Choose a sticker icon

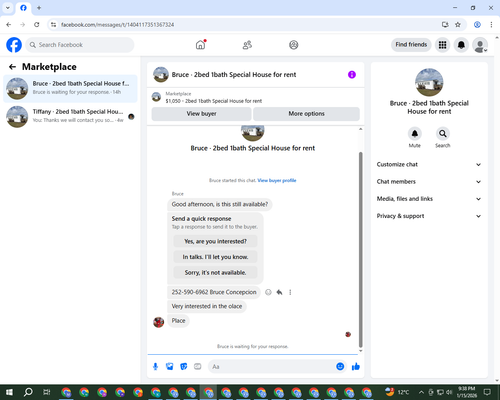click(x=184, y=367)
